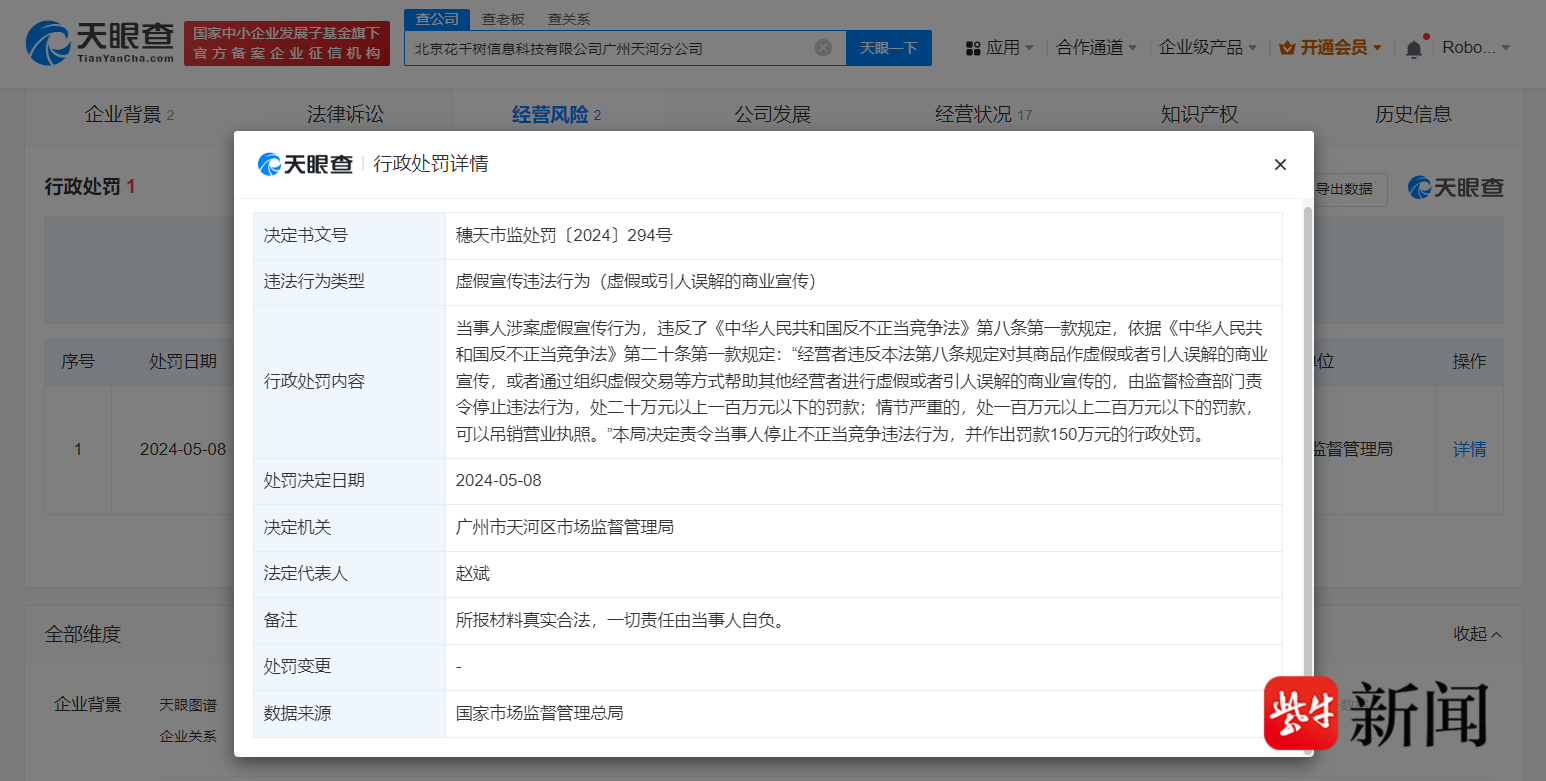
Task: Open the 开通会员 membership dropdown
Action: click(x=1331, y=48)
